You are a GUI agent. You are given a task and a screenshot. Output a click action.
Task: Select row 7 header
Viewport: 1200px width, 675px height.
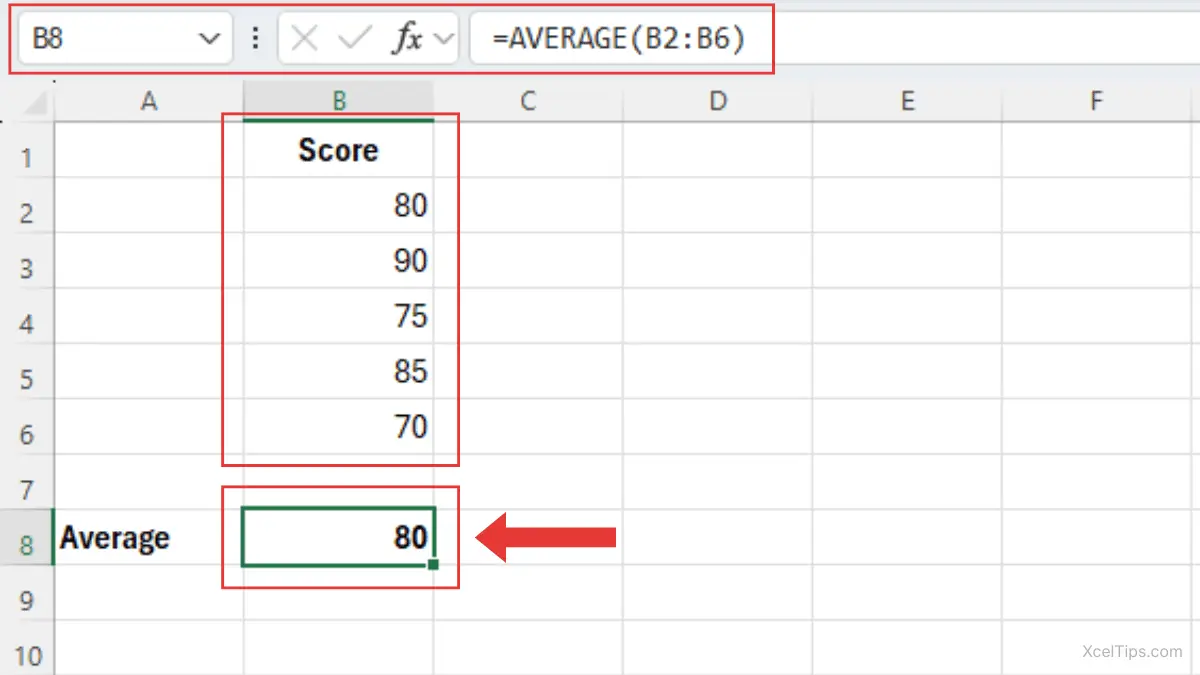point(29,489)
